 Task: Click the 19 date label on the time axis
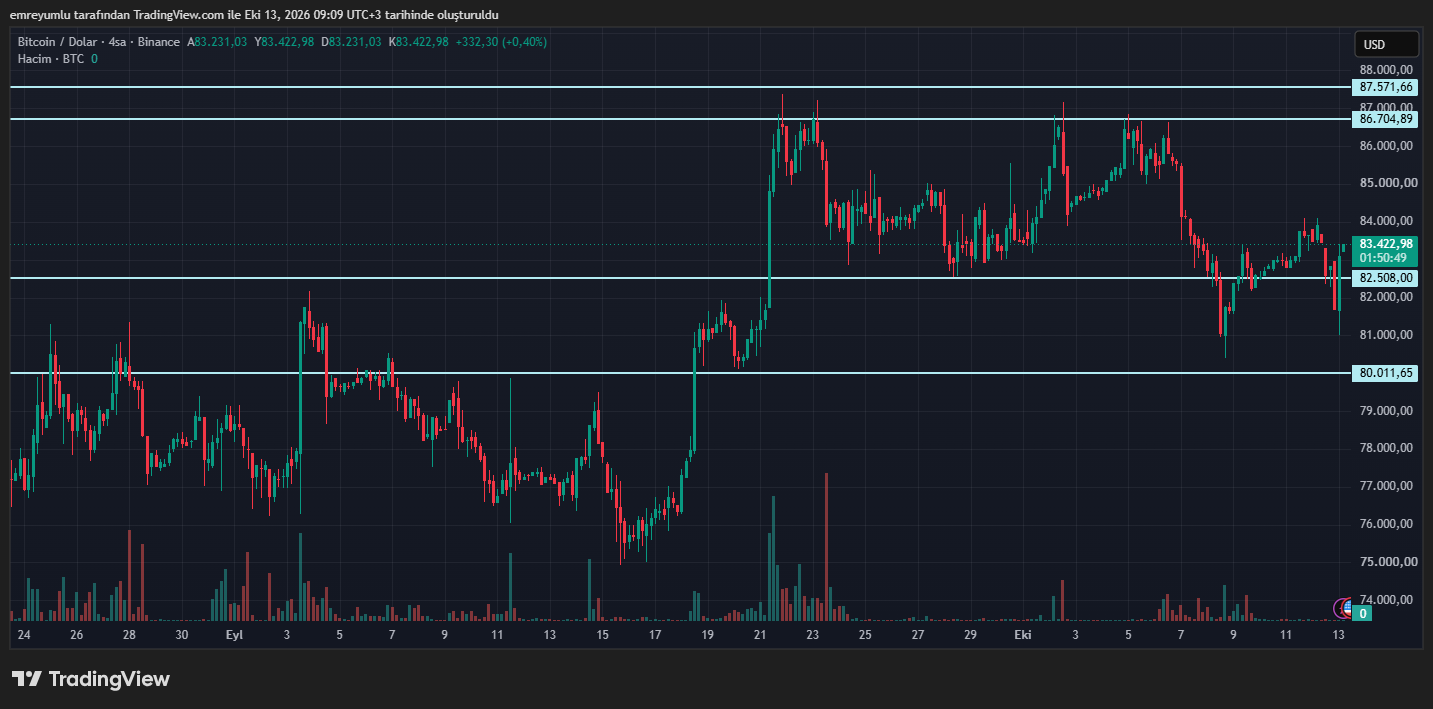click(707, 635)
